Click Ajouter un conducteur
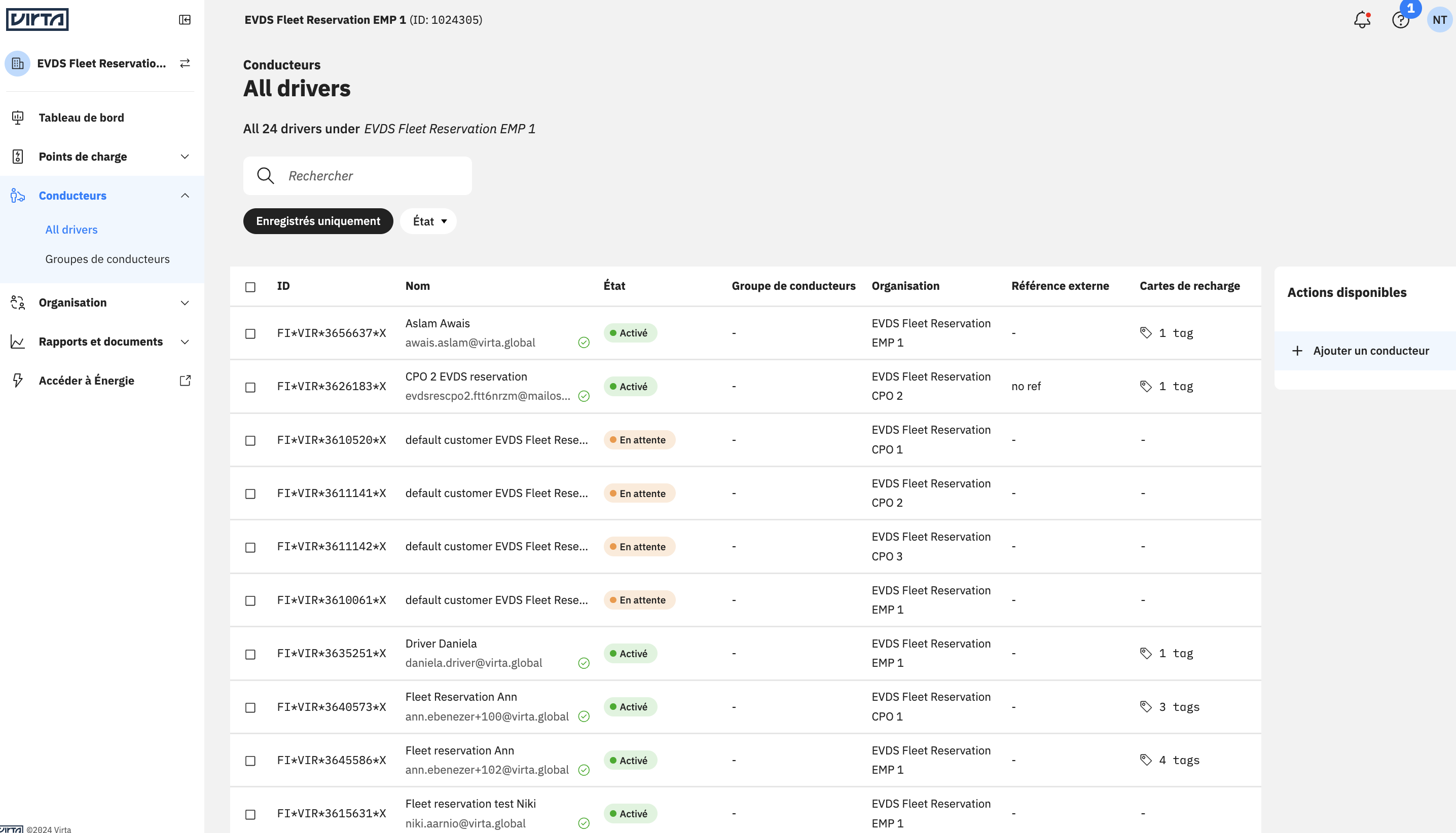Image resolution: width=1456 pixels, height=833 pixels. click(x=1365, y=351)
